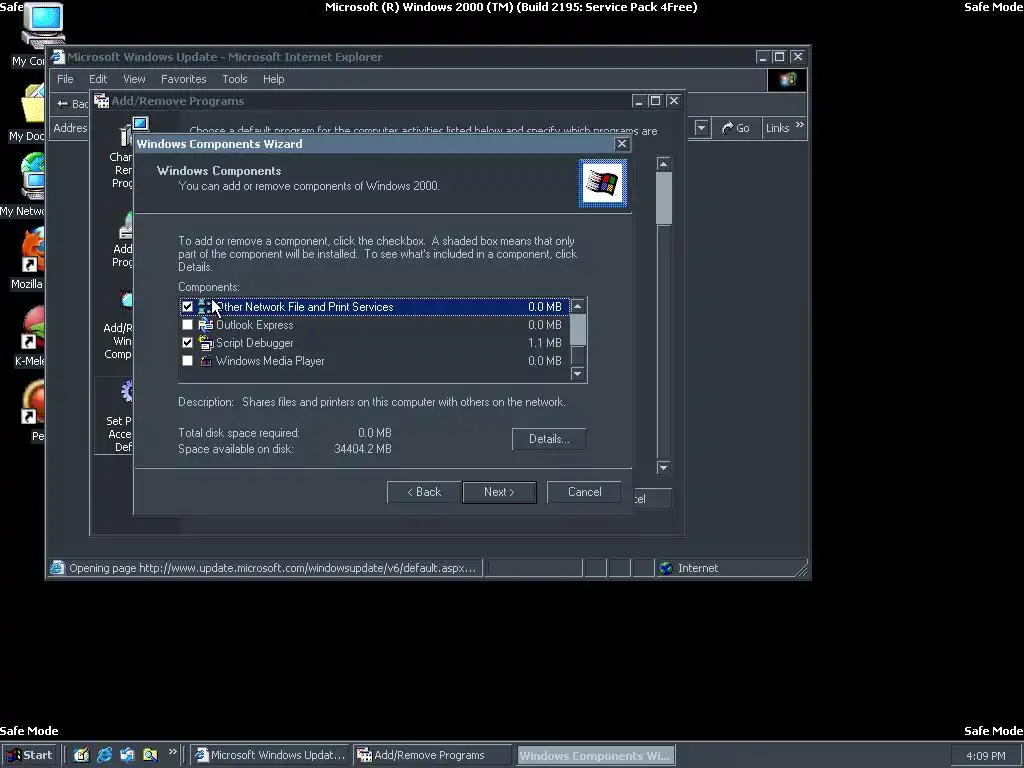Click the Outlook Express component icon
This screenshot has height=768, width=1024.
206,325
